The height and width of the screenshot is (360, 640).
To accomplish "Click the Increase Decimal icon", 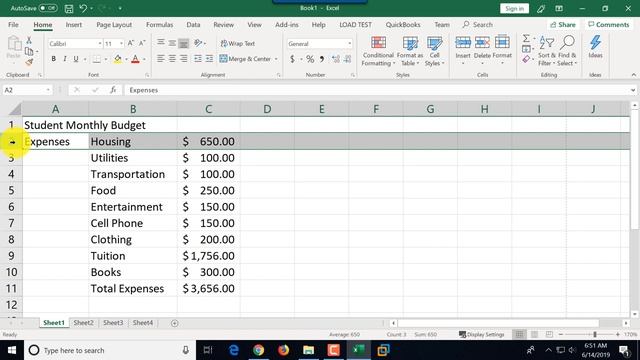I will pyautogui.click(x=336, y=59).
